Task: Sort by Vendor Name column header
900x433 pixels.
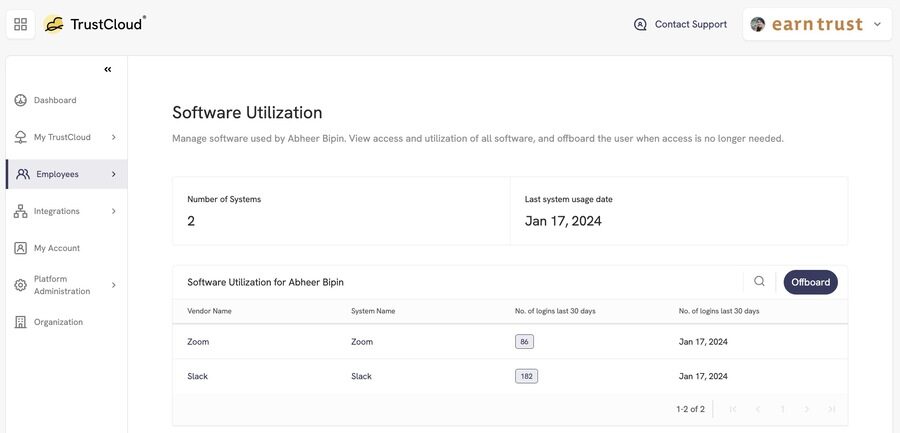Action: pos(209,311)
